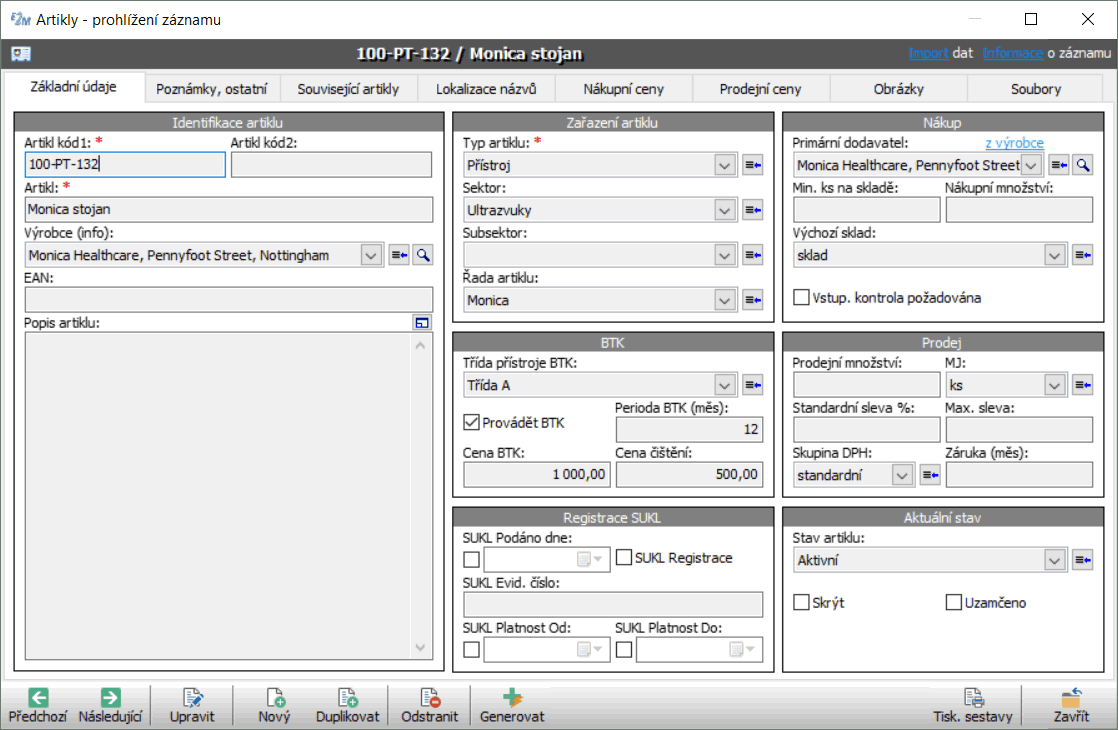Switch to Poznámky, ostatní tab
This screenshot has width=1118, height=730.
coord(212,89)
